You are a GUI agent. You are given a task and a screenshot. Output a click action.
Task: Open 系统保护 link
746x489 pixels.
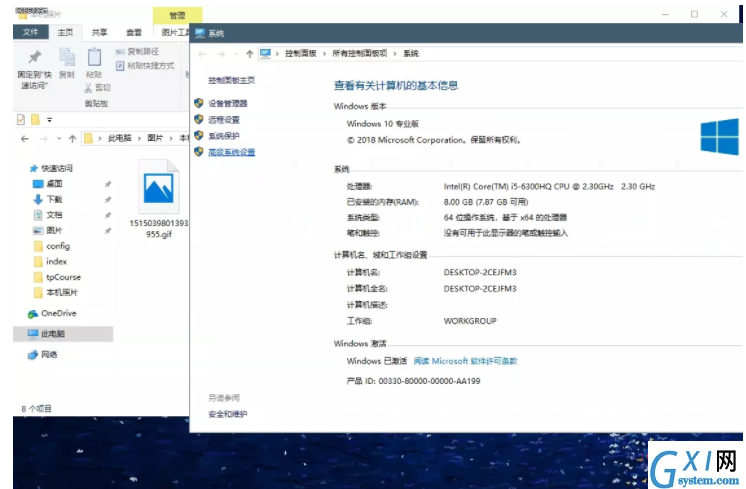click(x=224, y=136)
